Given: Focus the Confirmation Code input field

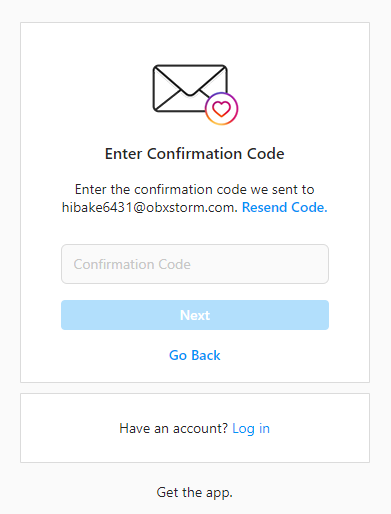Looking at the screenshot, I should point(195,264).
